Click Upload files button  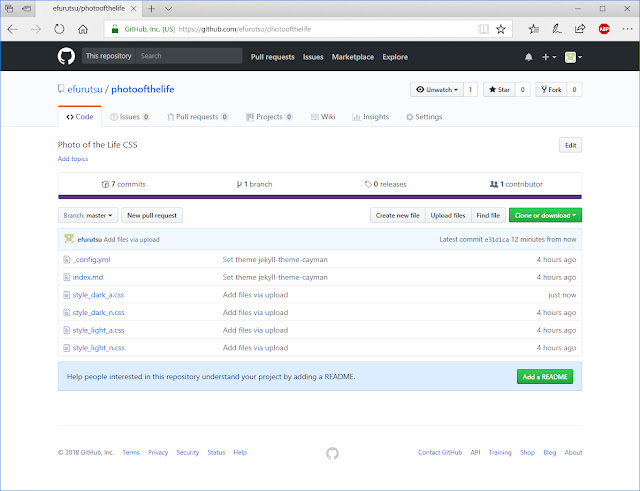tap(448, 216)
